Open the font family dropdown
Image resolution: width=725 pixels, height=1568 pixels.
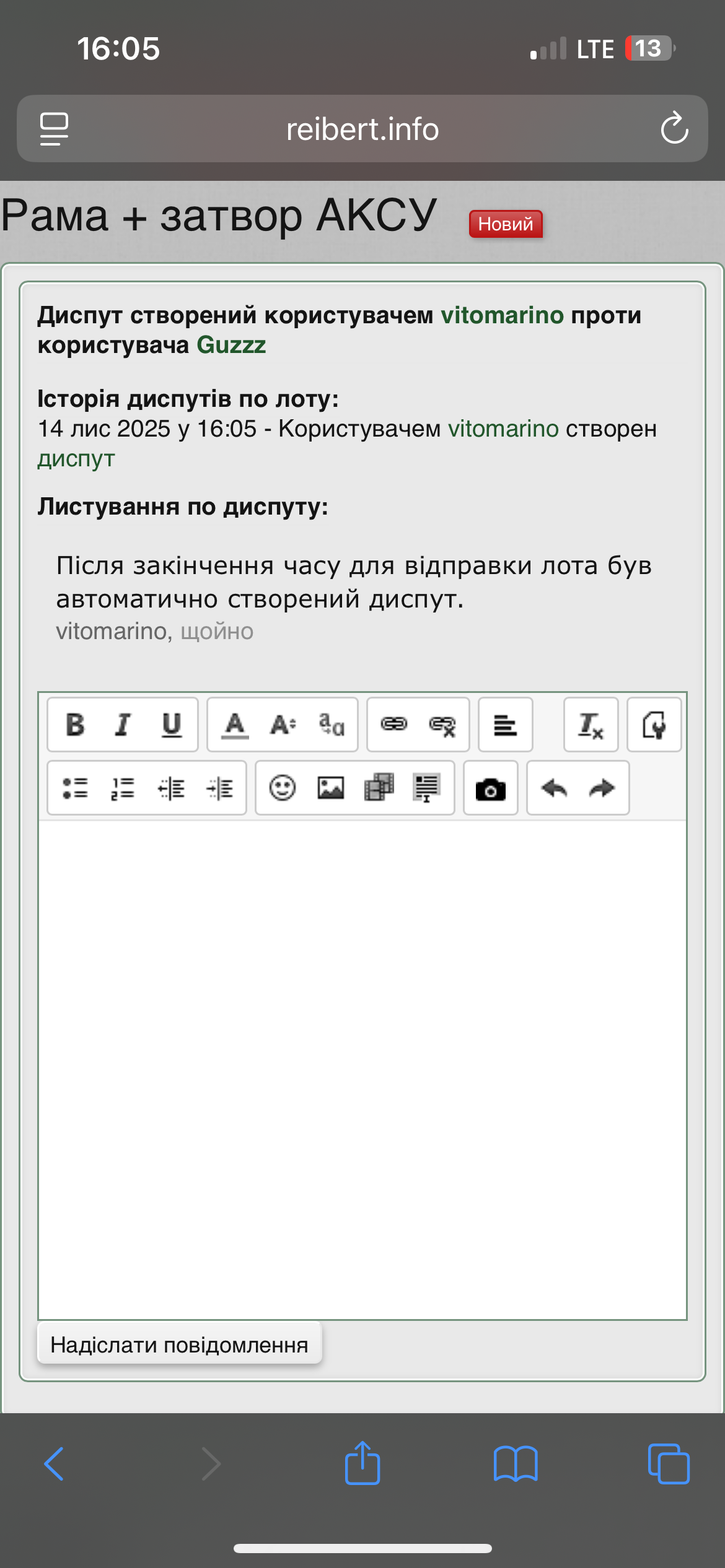tap(331, 725)
